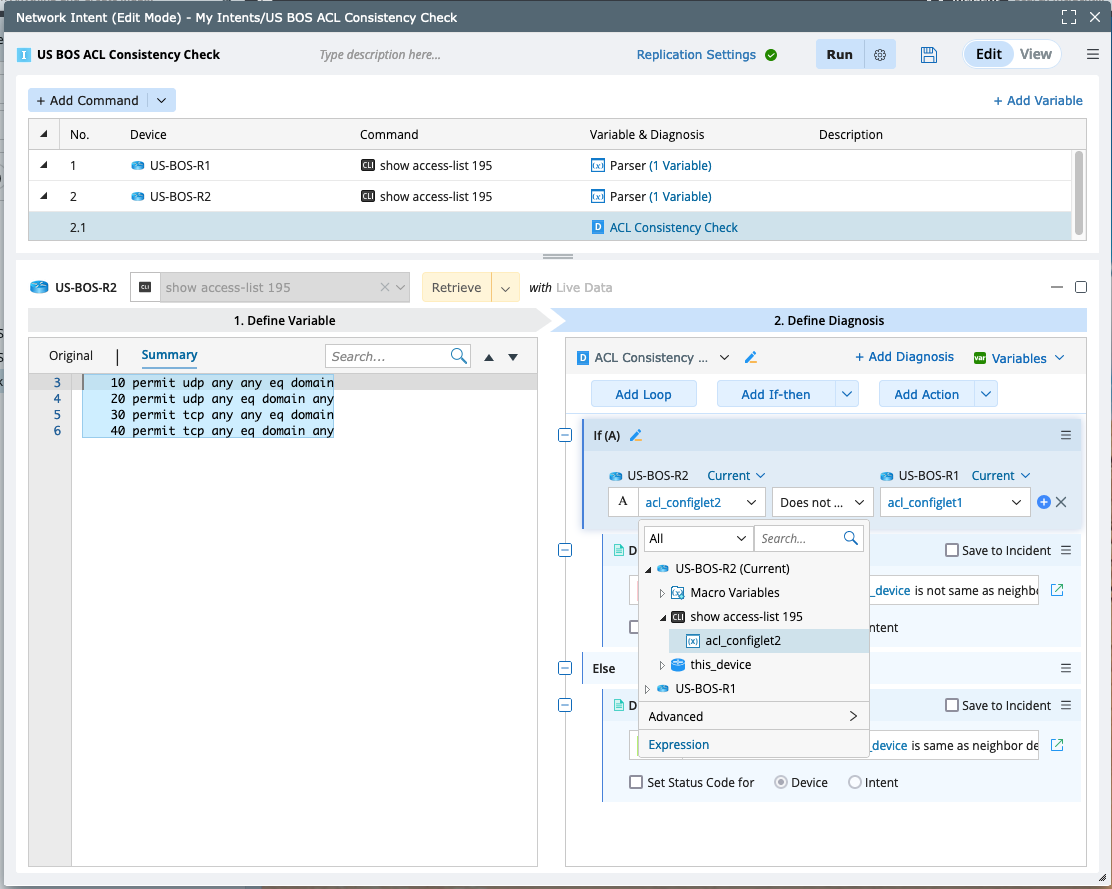Open the Does not comparison operator dropdown

822,502
